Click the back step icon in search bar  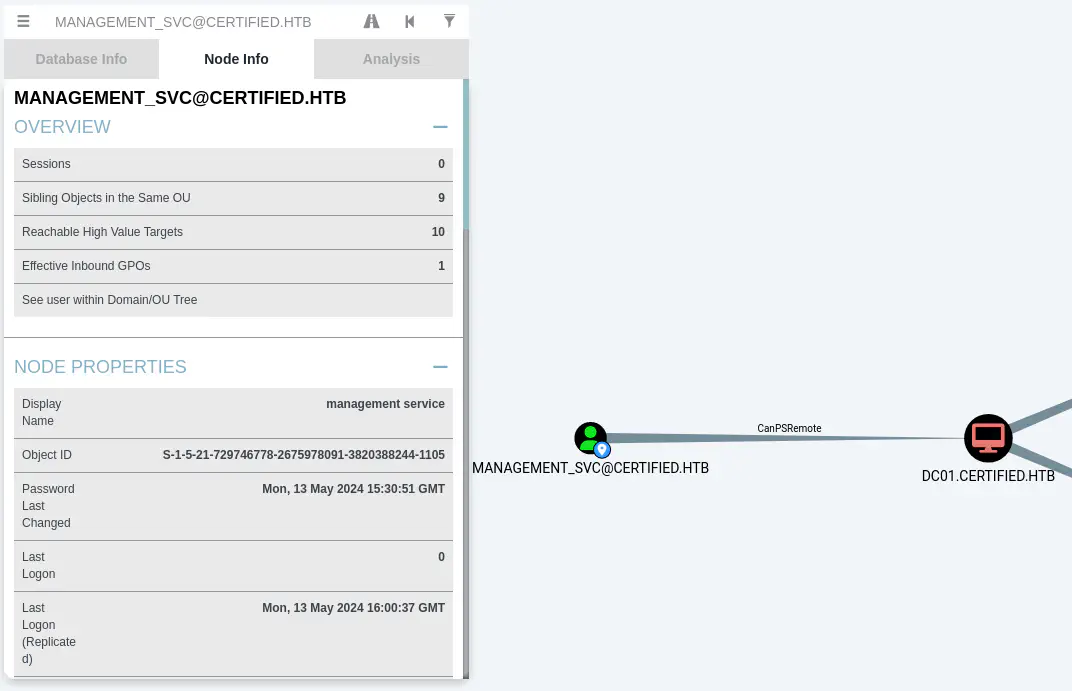pyautogui.click(x=410, y=21)
